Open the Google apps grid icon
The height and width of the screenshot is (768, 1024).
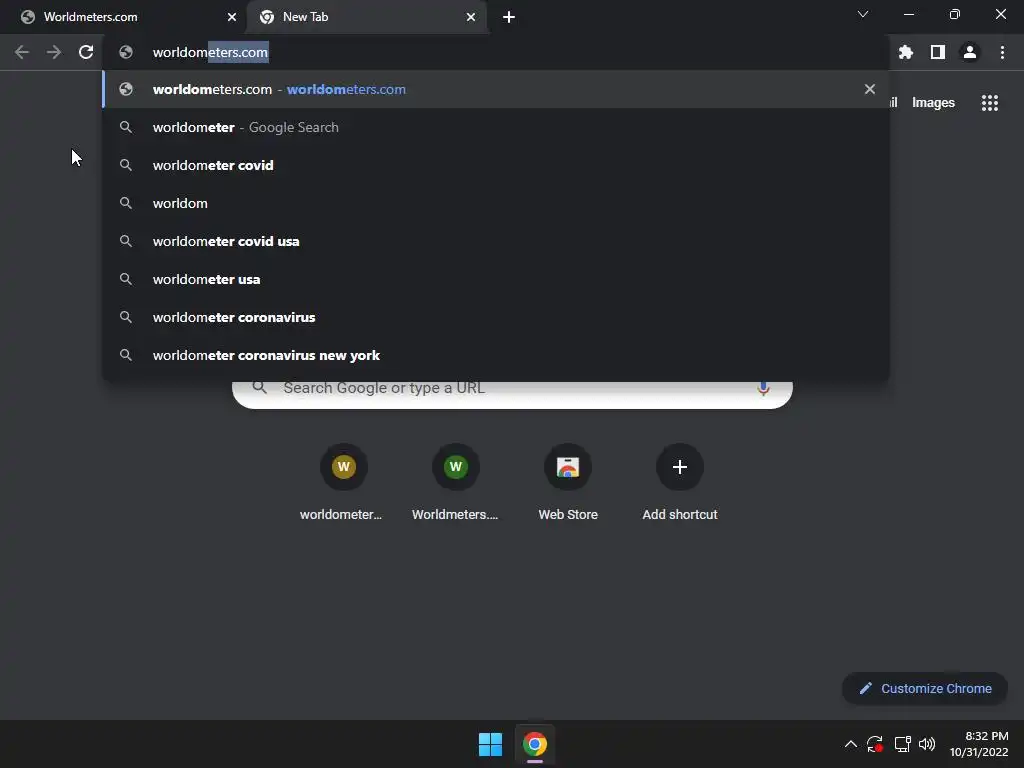[990, 103]
